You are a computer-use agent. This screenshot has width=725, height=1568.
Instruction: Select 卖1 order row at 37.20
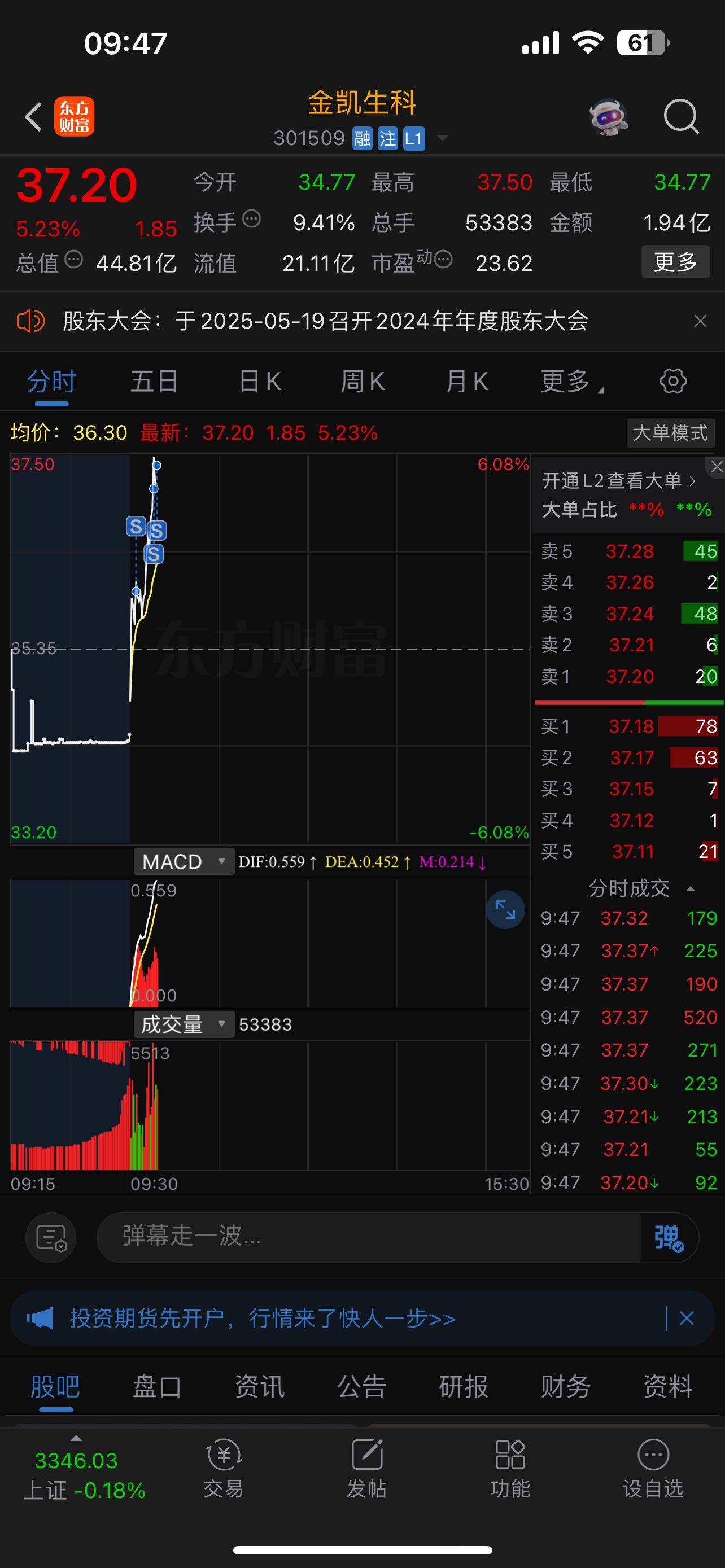628,676
